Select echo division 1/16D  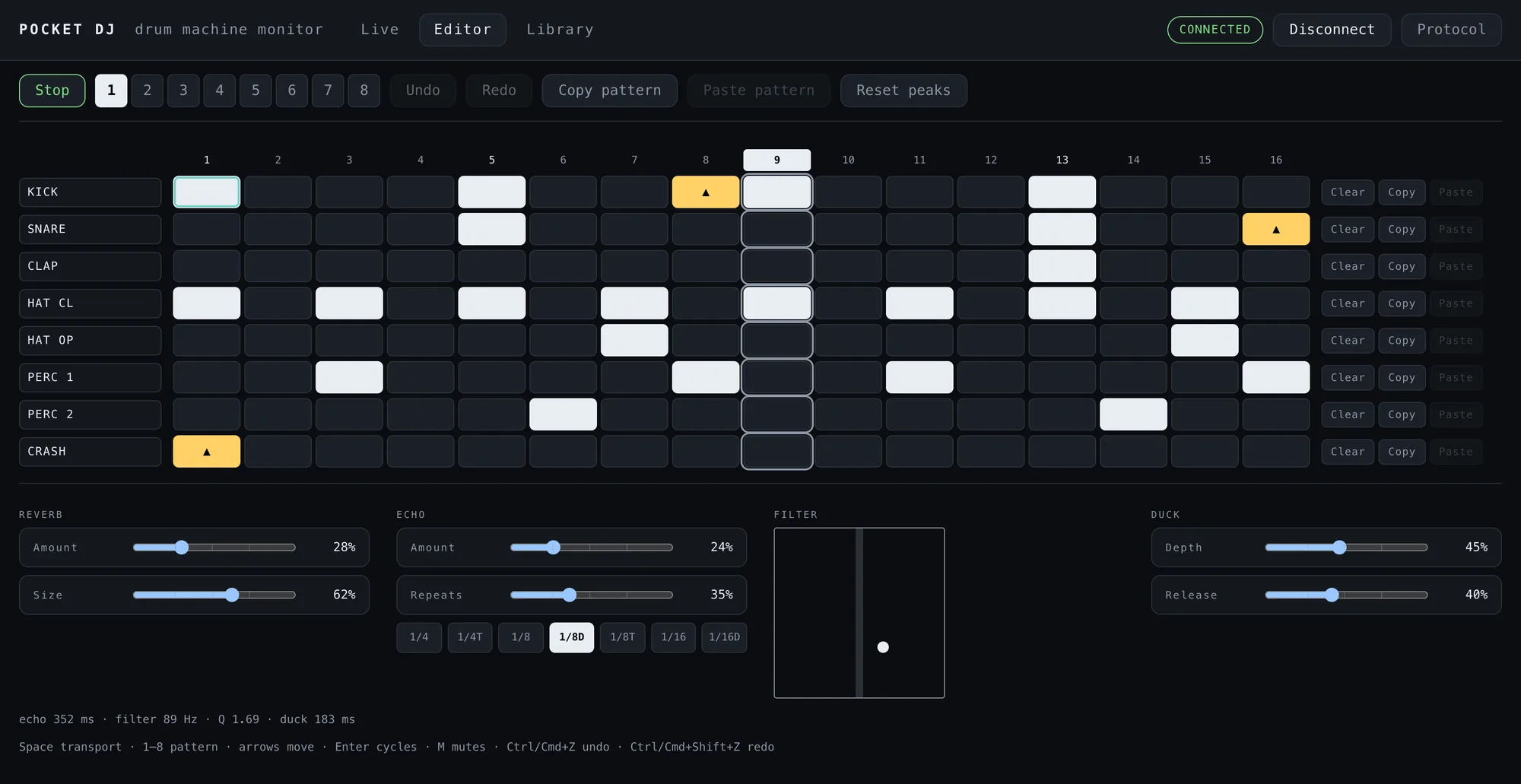[x=724, y=637]
